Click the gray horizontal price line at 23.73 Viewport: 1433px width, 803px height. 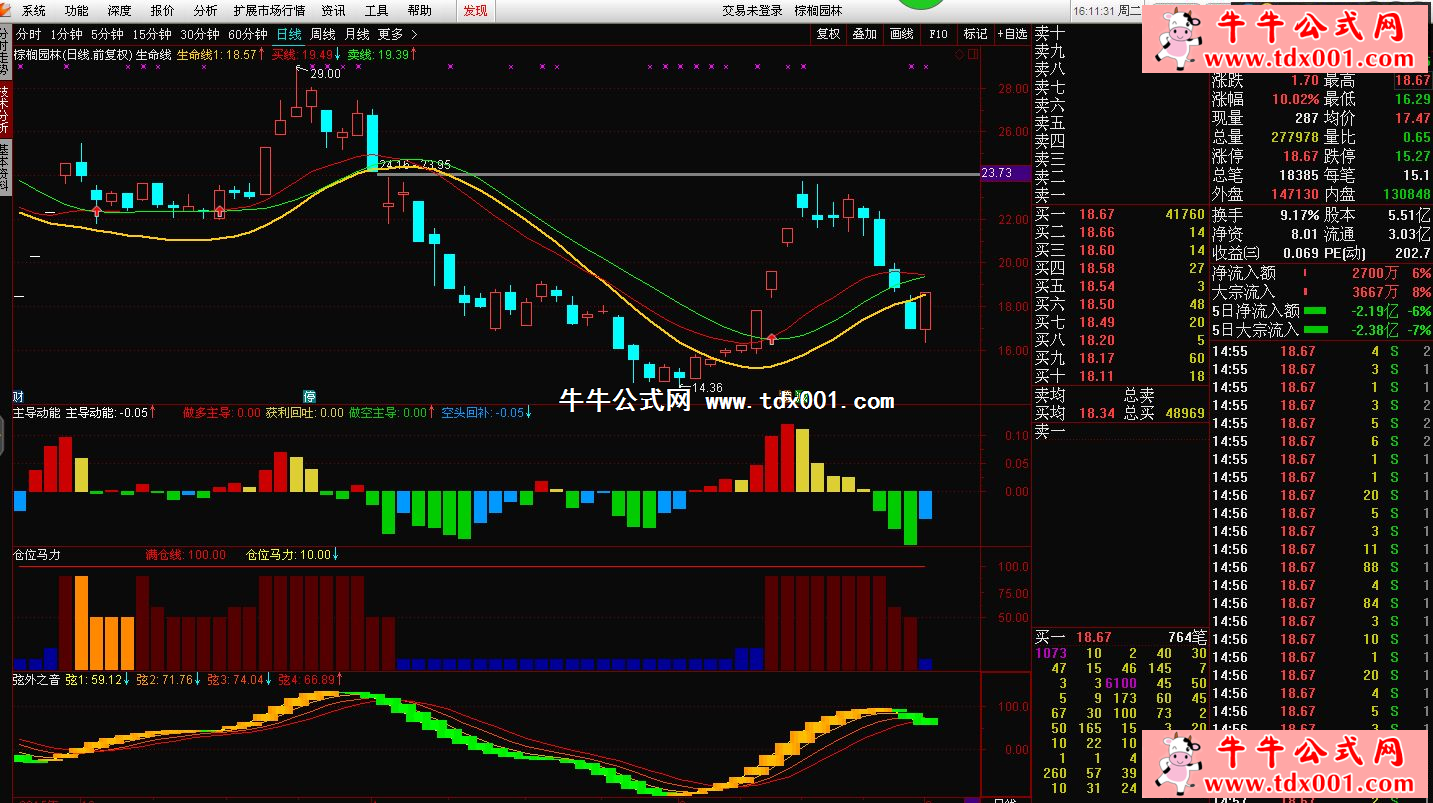coord(700,174)
